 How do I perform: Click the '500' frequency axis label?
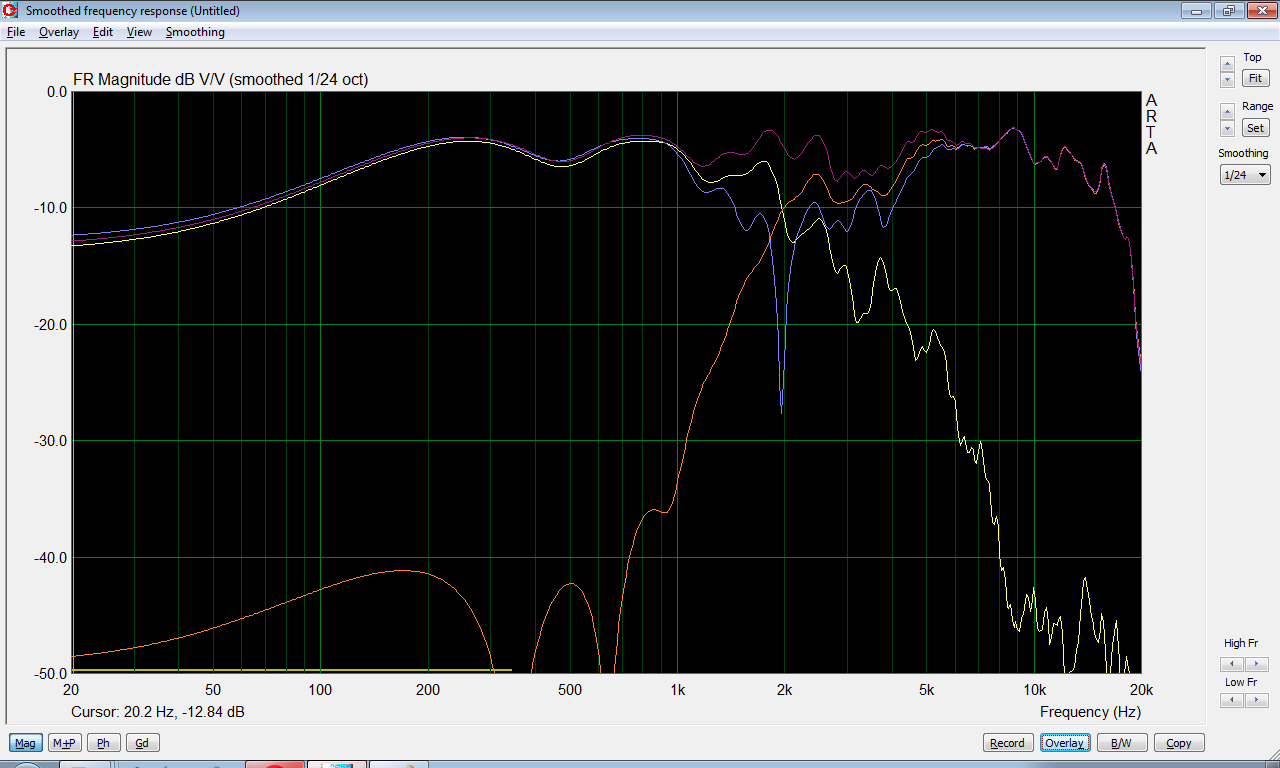click(570, 690)
